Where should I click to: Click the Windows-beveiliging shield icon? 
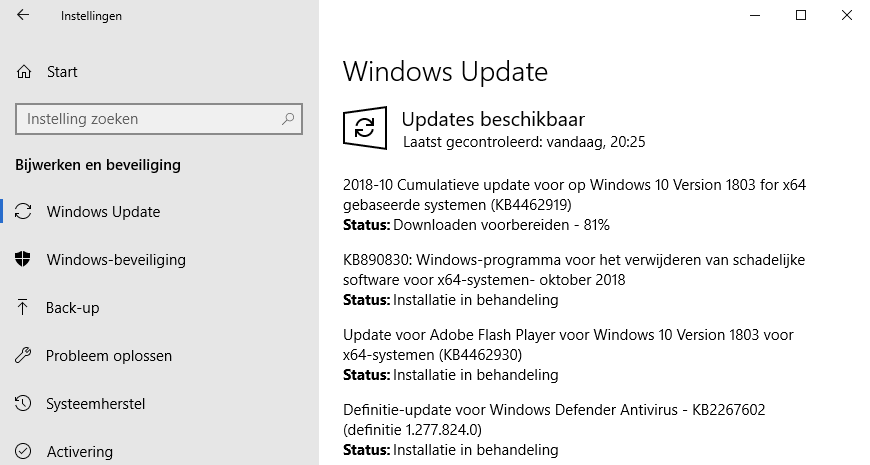coord(23,260)
